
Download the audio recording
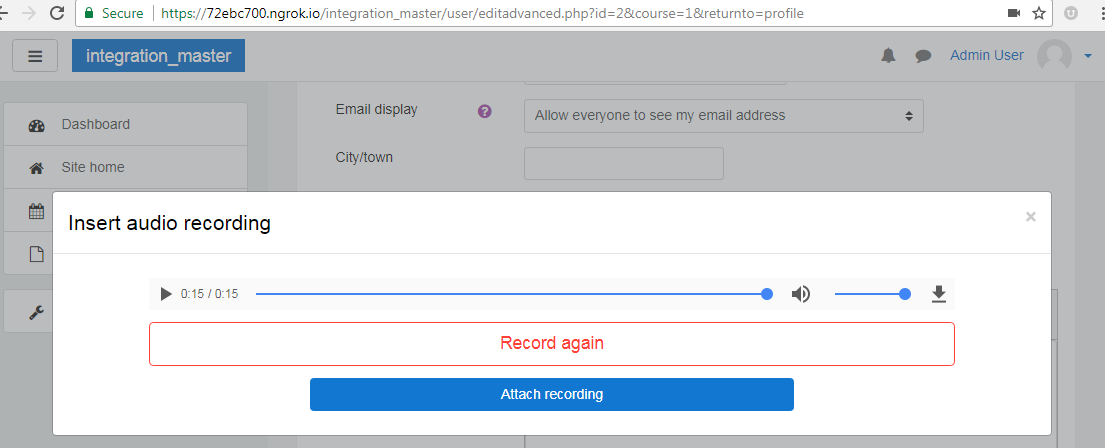click(938, 294)
